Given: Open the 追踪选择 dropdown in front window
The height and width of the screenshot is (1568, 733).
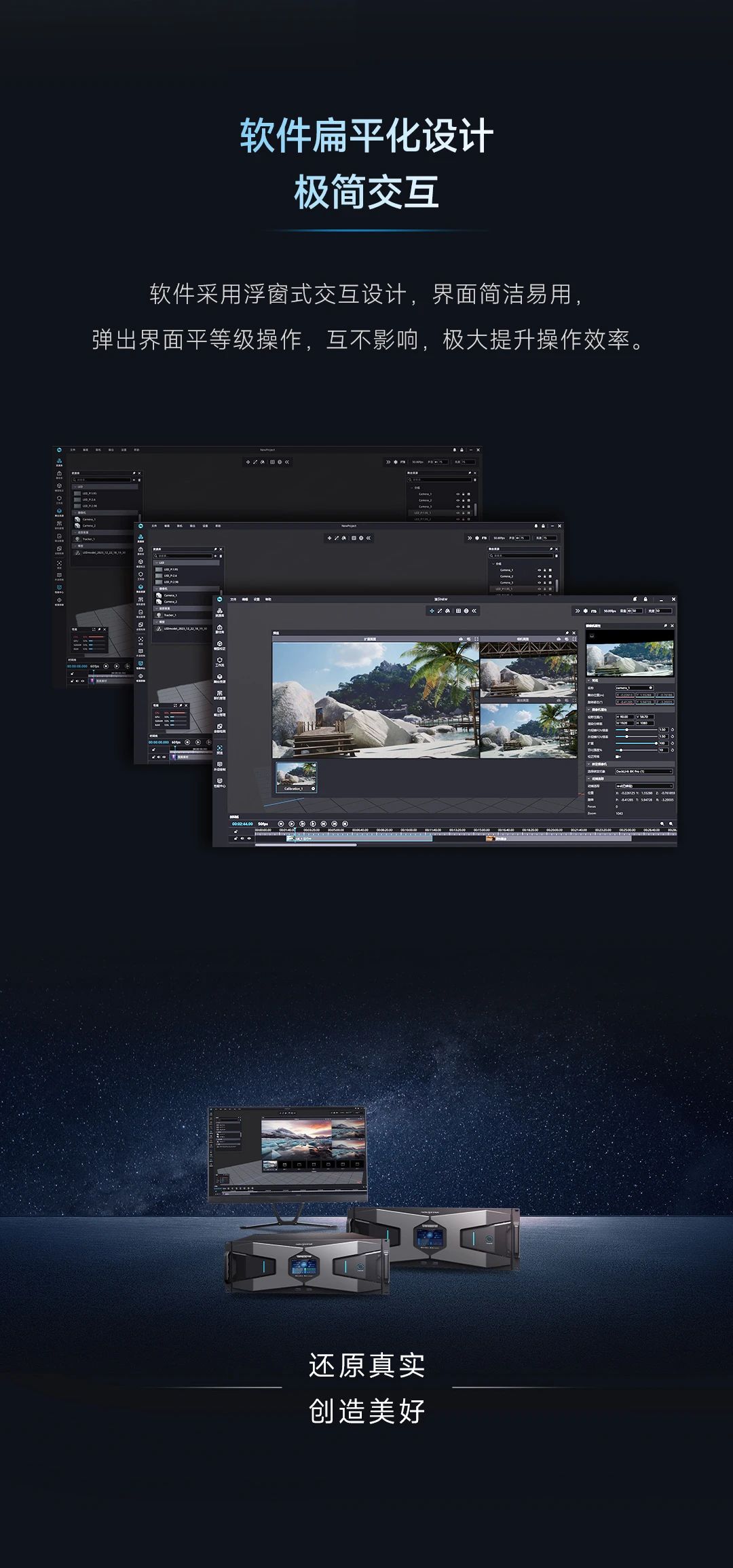Looking at the screenshot, I should pos(643,786).
